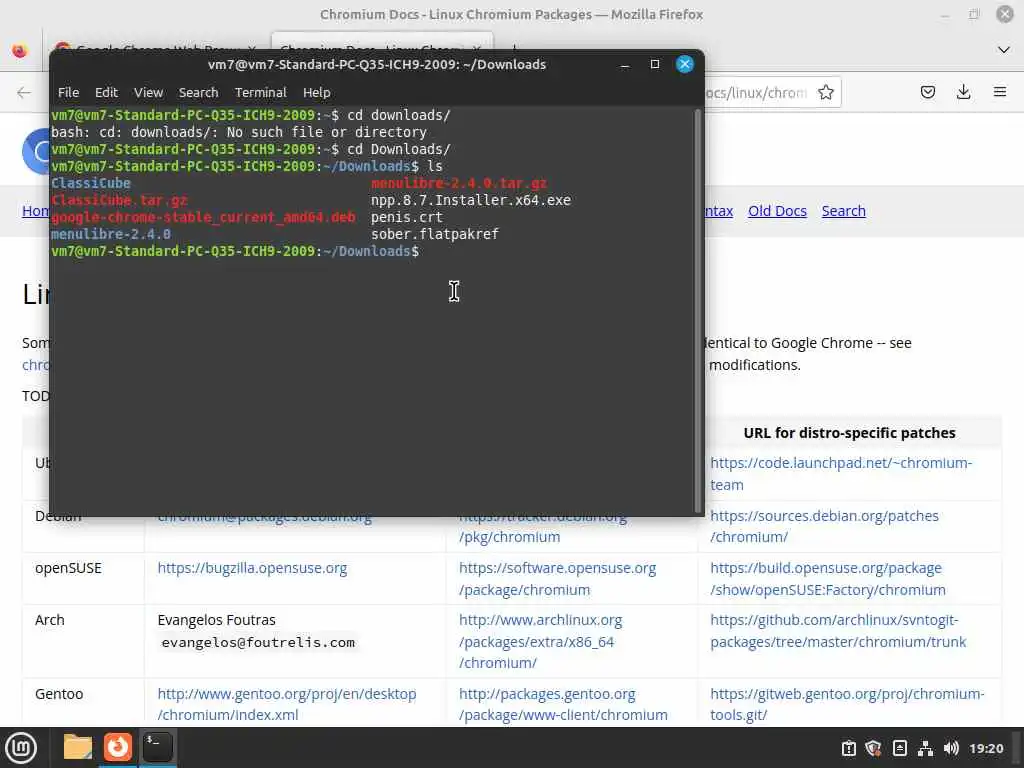Viewport: 1024px width, 768px height.
Task: Click the Gentoo row label
Action: click(x=59, y=694)
